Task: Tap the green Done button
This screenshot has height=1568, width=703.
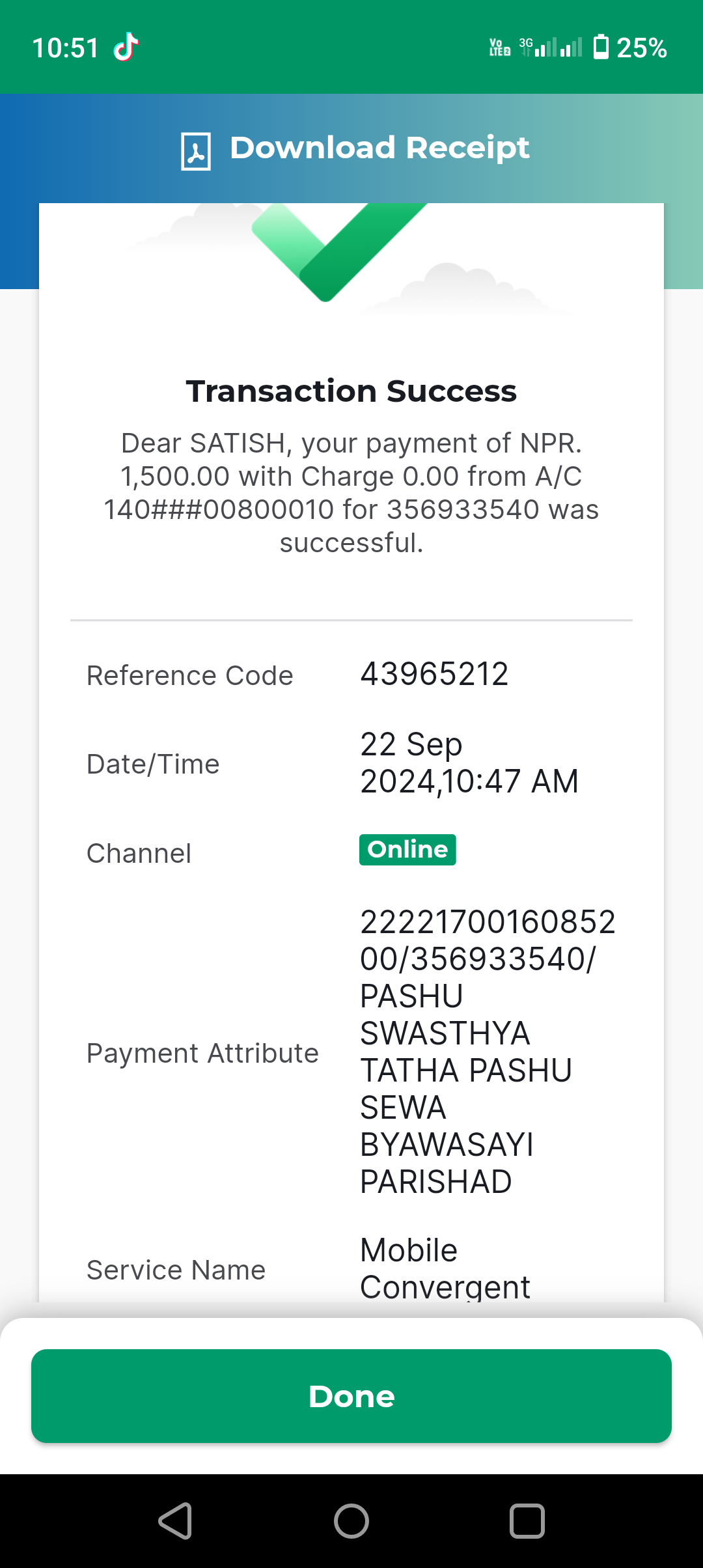Action: pos(351,1396)
